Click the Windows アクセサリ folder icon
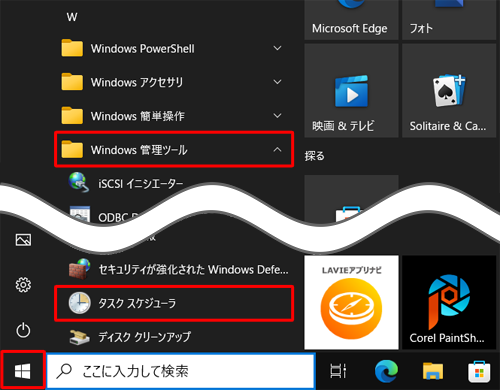This screenshot has height=390, width=500. click(72, 82)
